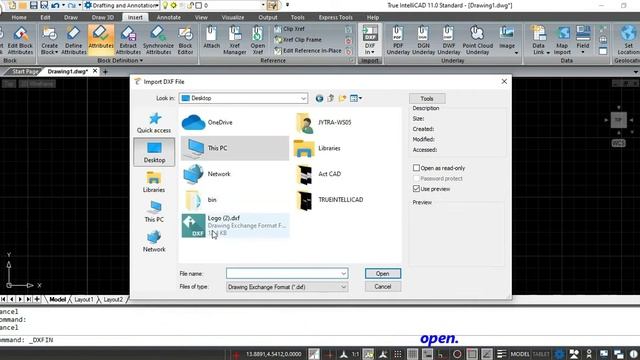The image size is (640, 360).
Task: Choose the Attach reference tool
Action: point(211,38)
